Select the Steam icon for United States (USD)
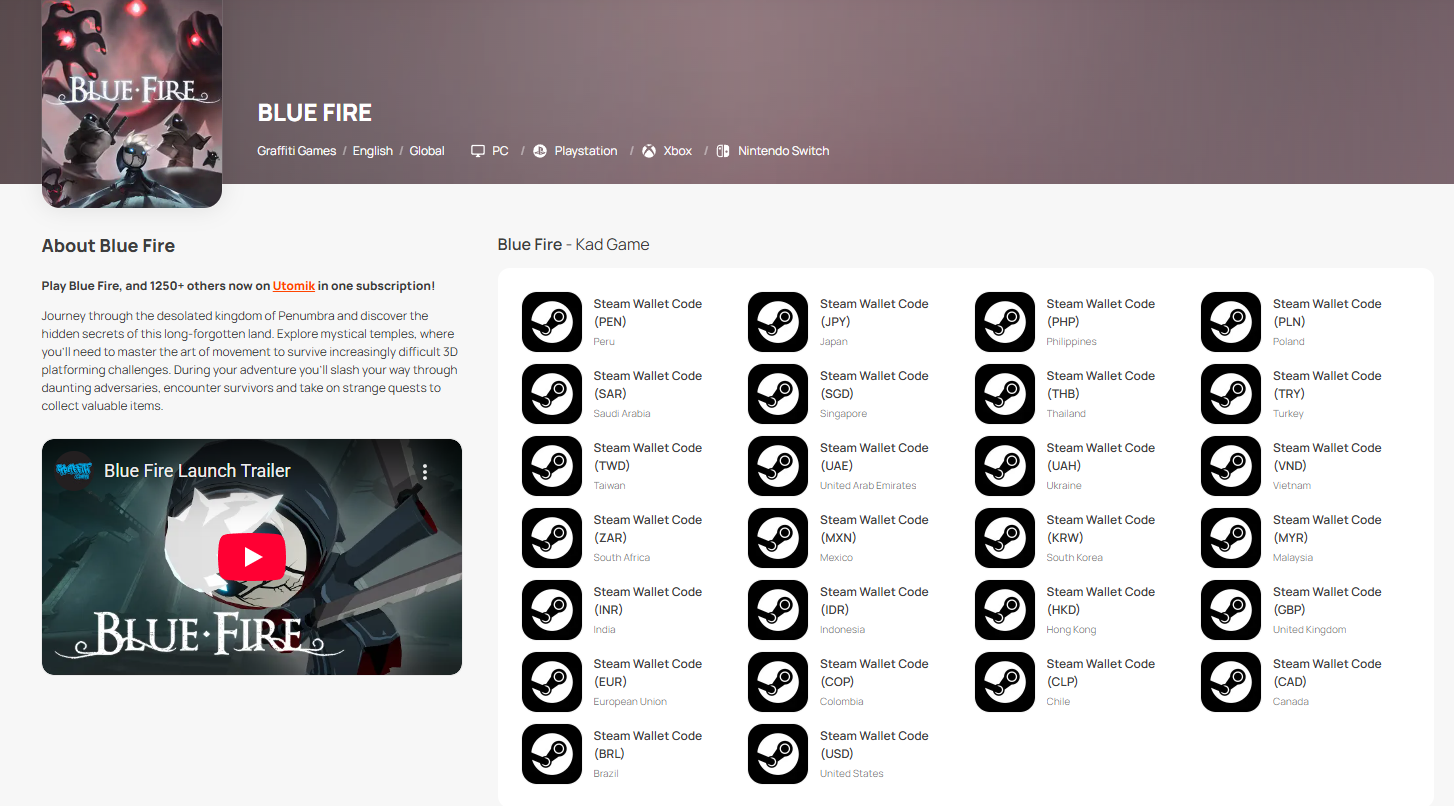1454x806 pixels. [x=777, y=754]
